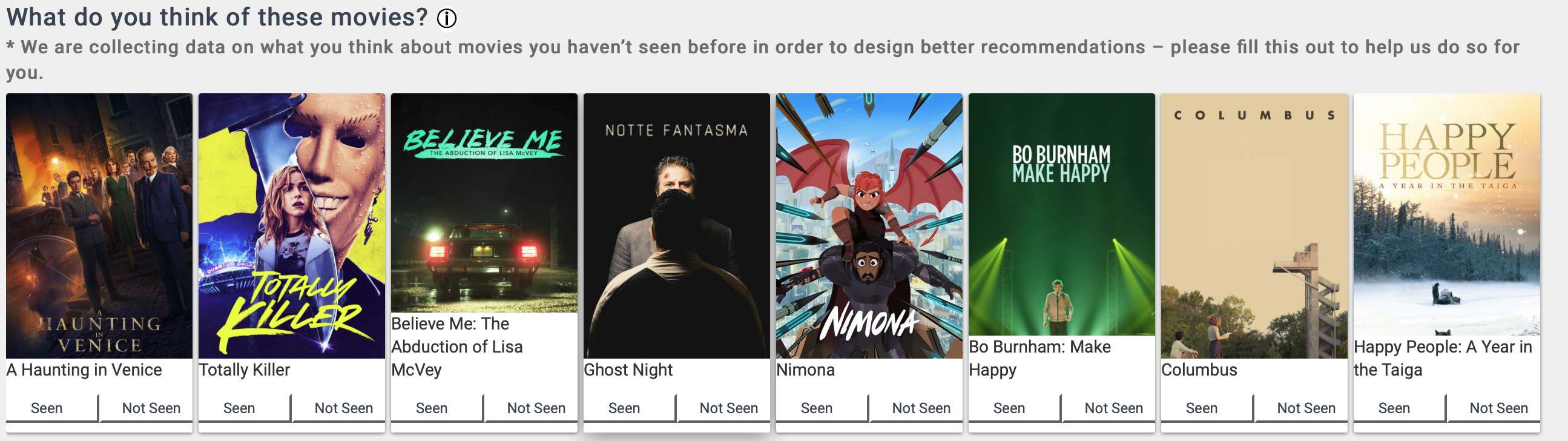Choose Not Seen for Totally Killer
This screenshot has height=441, width=1568.
click(344, 408)
